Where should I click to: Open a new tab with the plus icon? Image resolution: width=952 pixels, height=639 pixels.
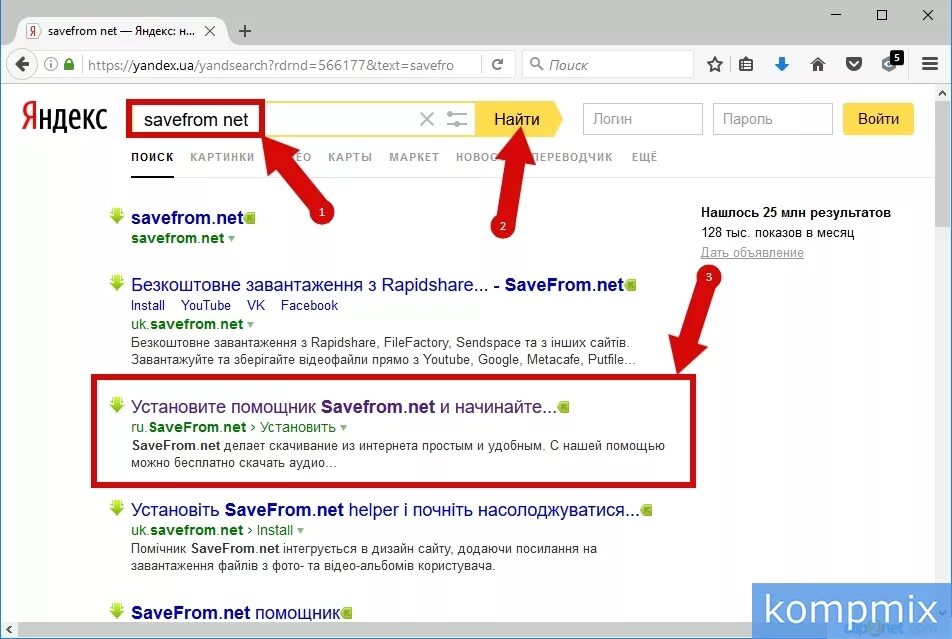245,31
